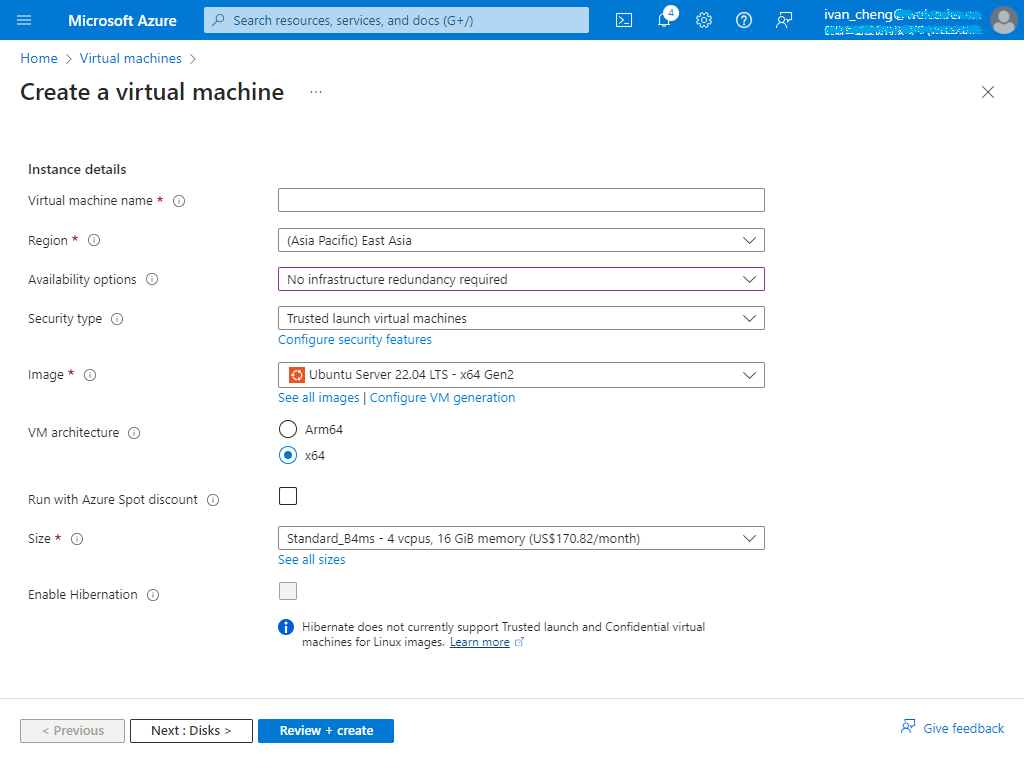The height and width of the screenshot is (768, 1024).
Task: Open the account avatar menu
Action: click(1004, 20)
